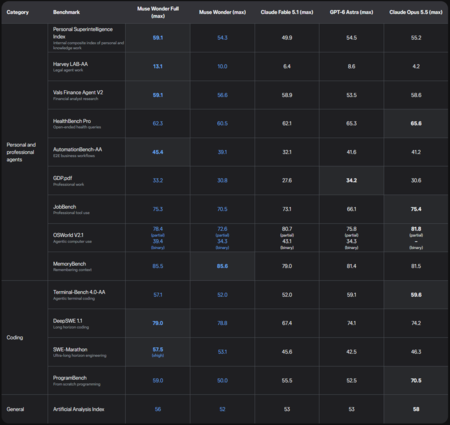450x425 pixels.
Task: Select the 13.1 Harvey LAB-AA score
Action: click(158, 67)
